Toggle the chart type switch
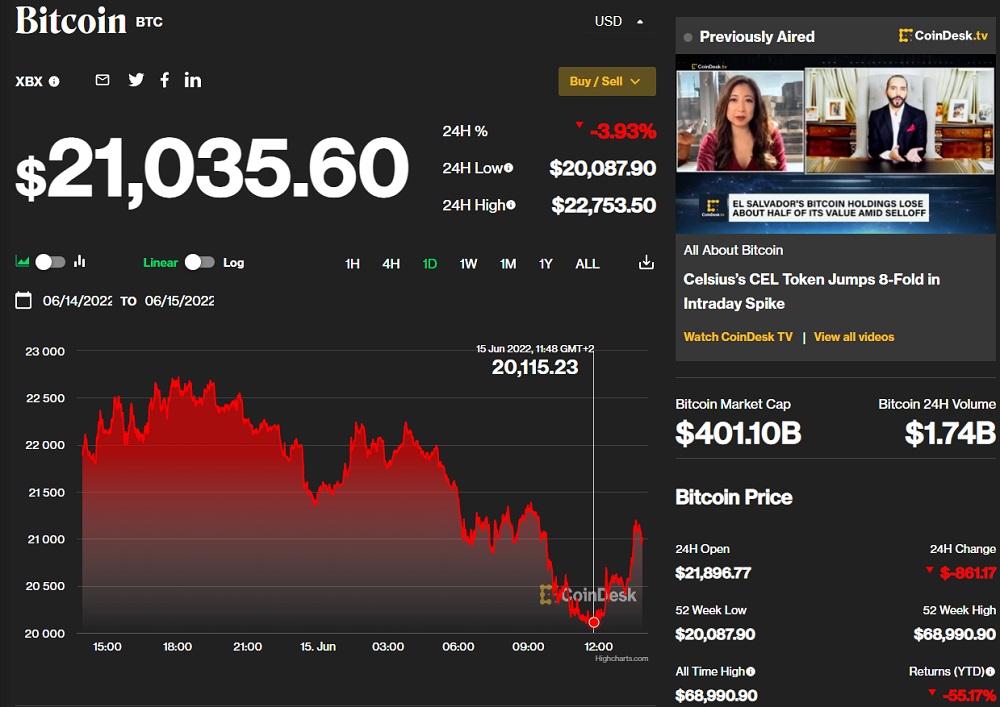 point(50,262)
